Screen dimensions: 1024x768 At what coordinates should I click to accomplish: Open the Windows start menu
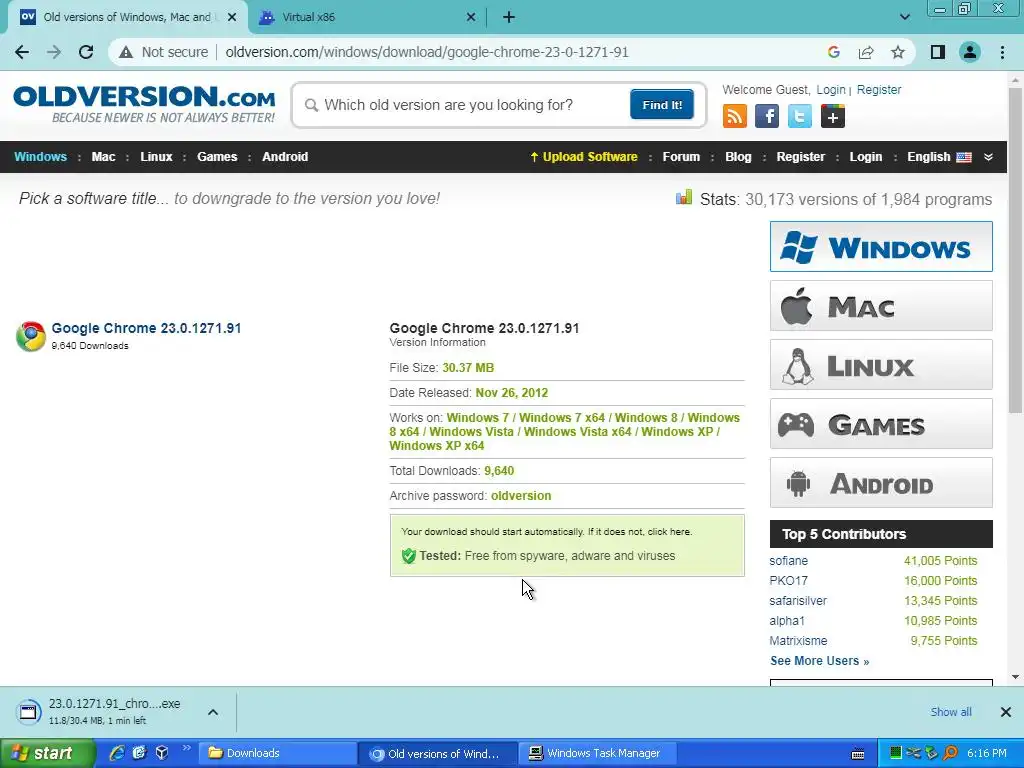[46, 754]
